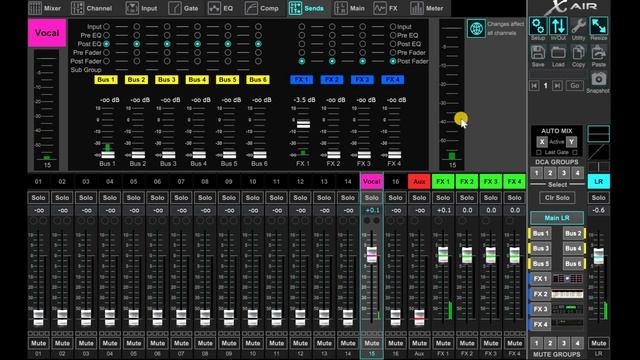Select DCA group 2

(550, 173)
